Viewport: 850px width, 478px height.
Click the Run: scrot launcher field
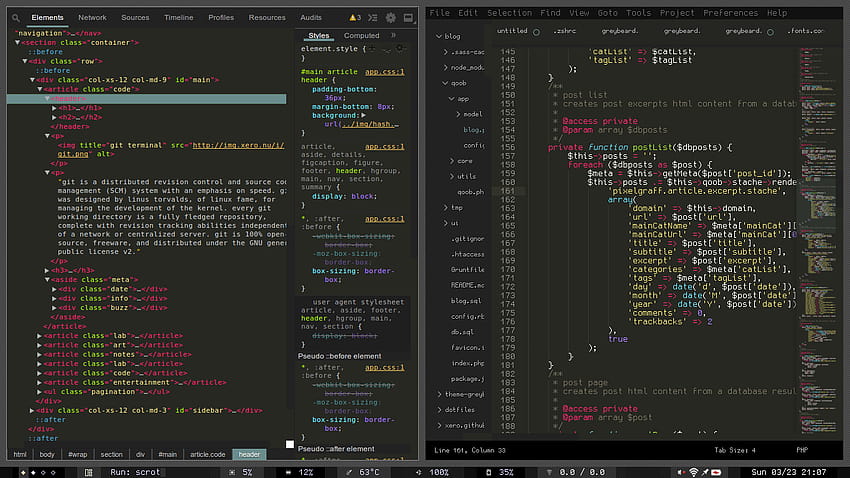[x=136, y=473]
